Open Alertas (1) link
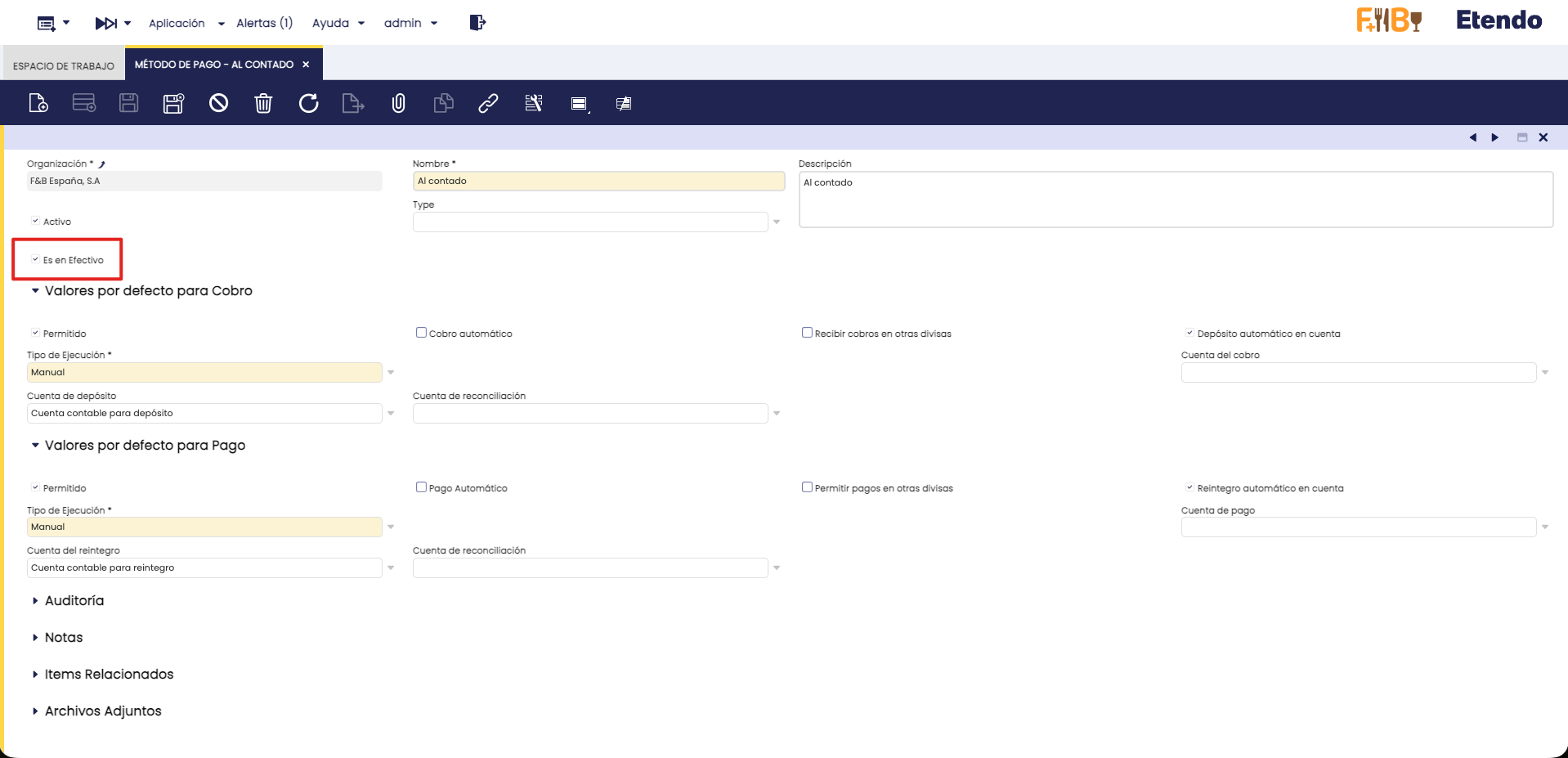This screenshot has height=758, width=1568. 264,23
